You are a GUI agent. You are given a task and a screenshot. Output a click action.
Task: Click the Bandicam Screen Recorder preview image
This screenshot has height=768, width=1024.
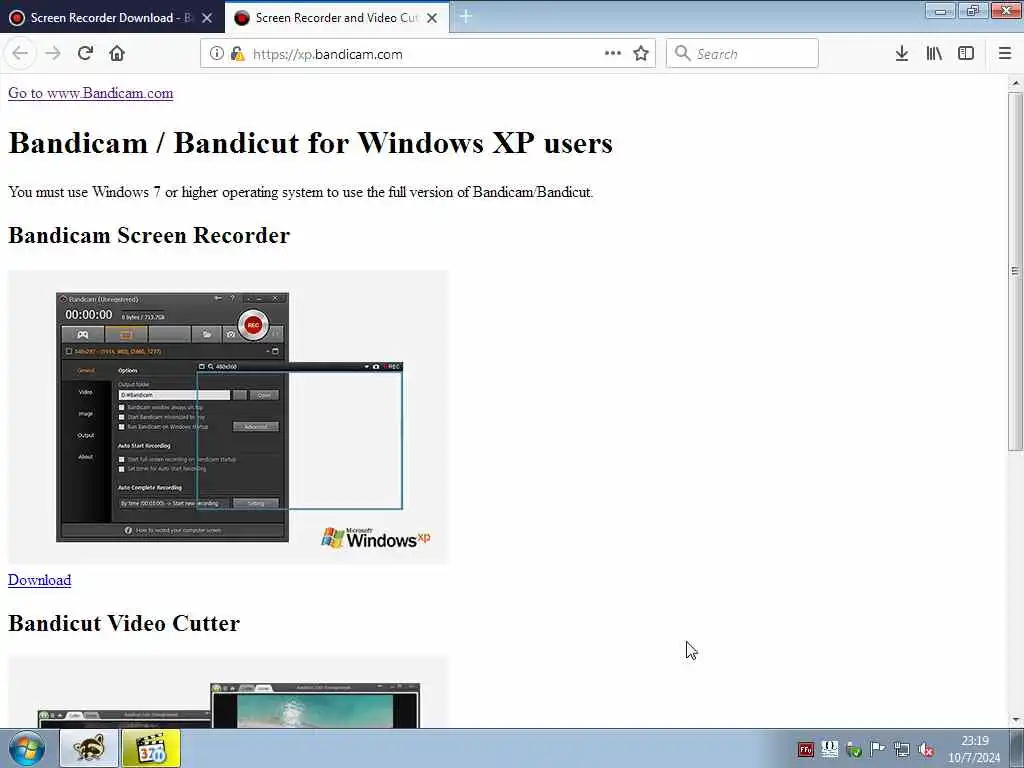228,417
